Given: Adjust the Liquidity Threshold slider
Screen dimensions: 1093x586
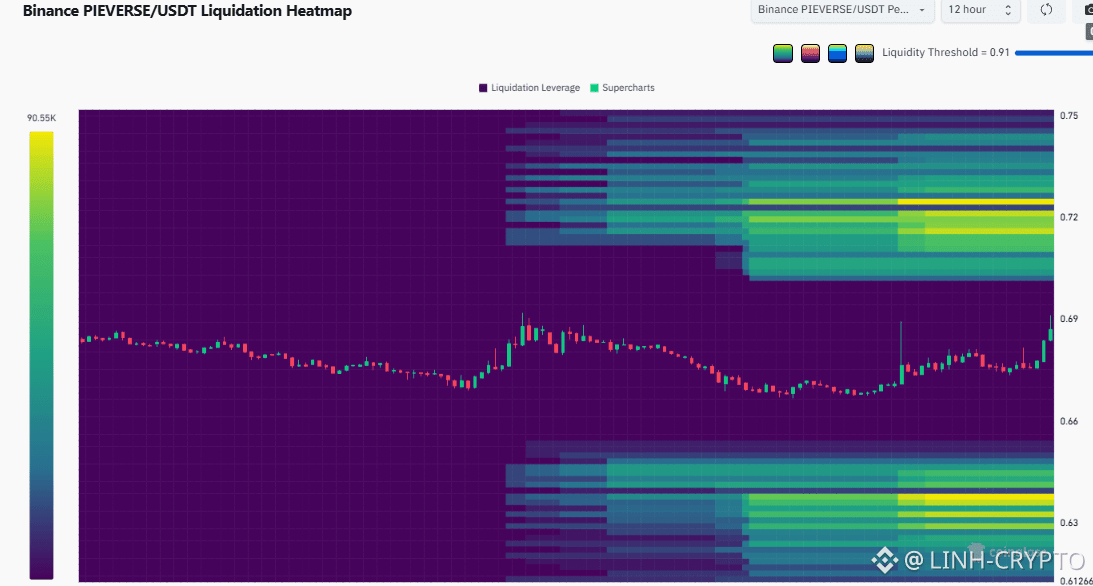Looking at the screenshot, I should pos(1054,53).
